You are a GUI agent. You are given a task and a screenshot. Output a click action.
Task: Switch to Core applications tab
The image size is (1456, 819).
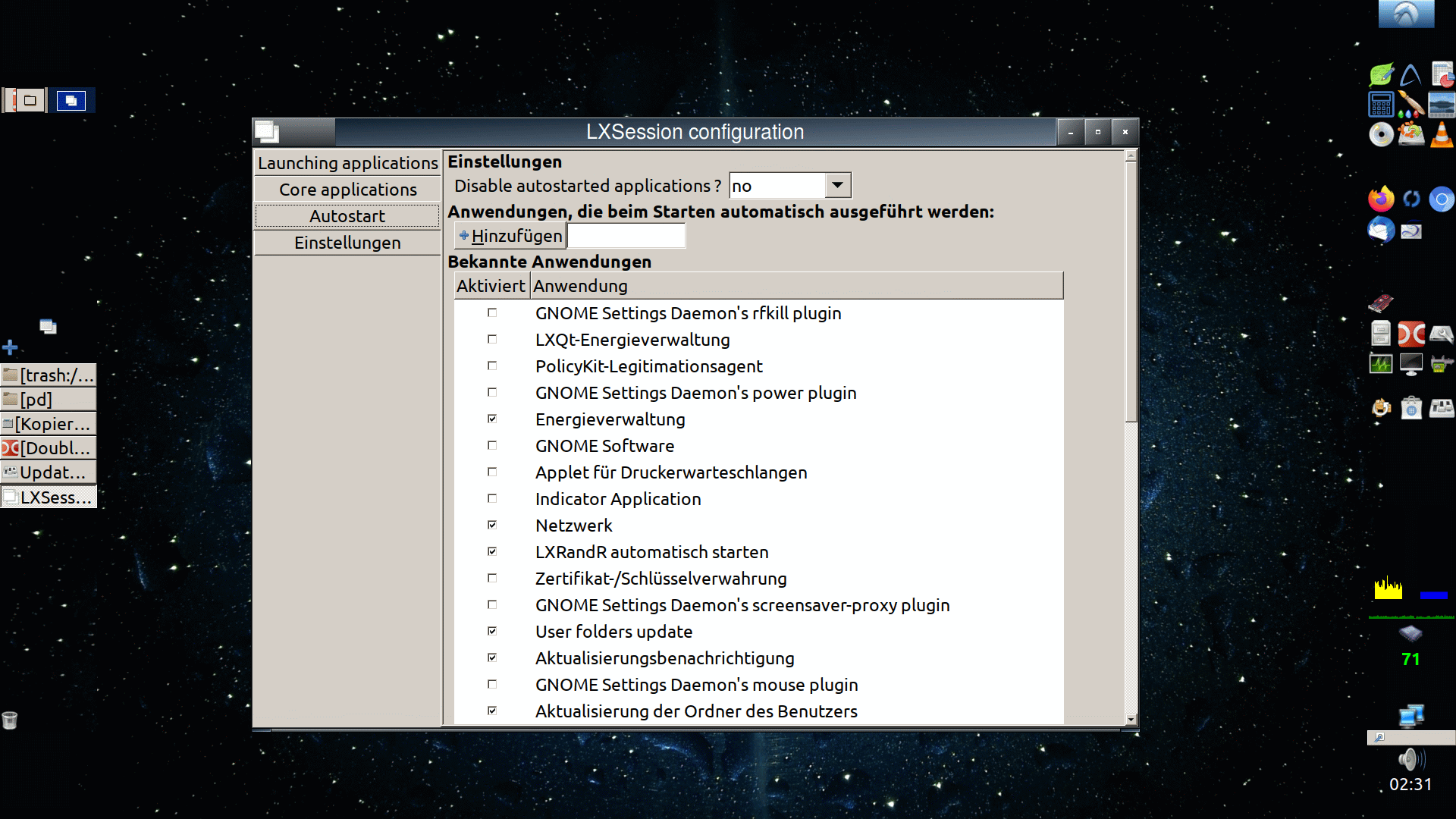point(347,190)
